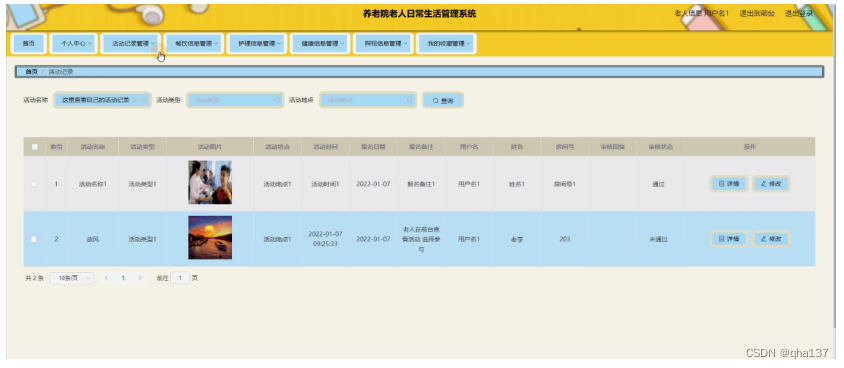Open the 10条/页 page size dropdown
This screenshot has width=844, height=368.
tap(72, 278)
